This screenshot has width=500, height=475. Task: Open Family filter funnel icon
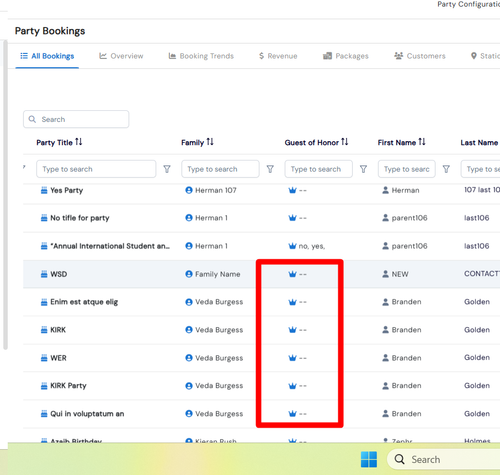click(270, 169)
